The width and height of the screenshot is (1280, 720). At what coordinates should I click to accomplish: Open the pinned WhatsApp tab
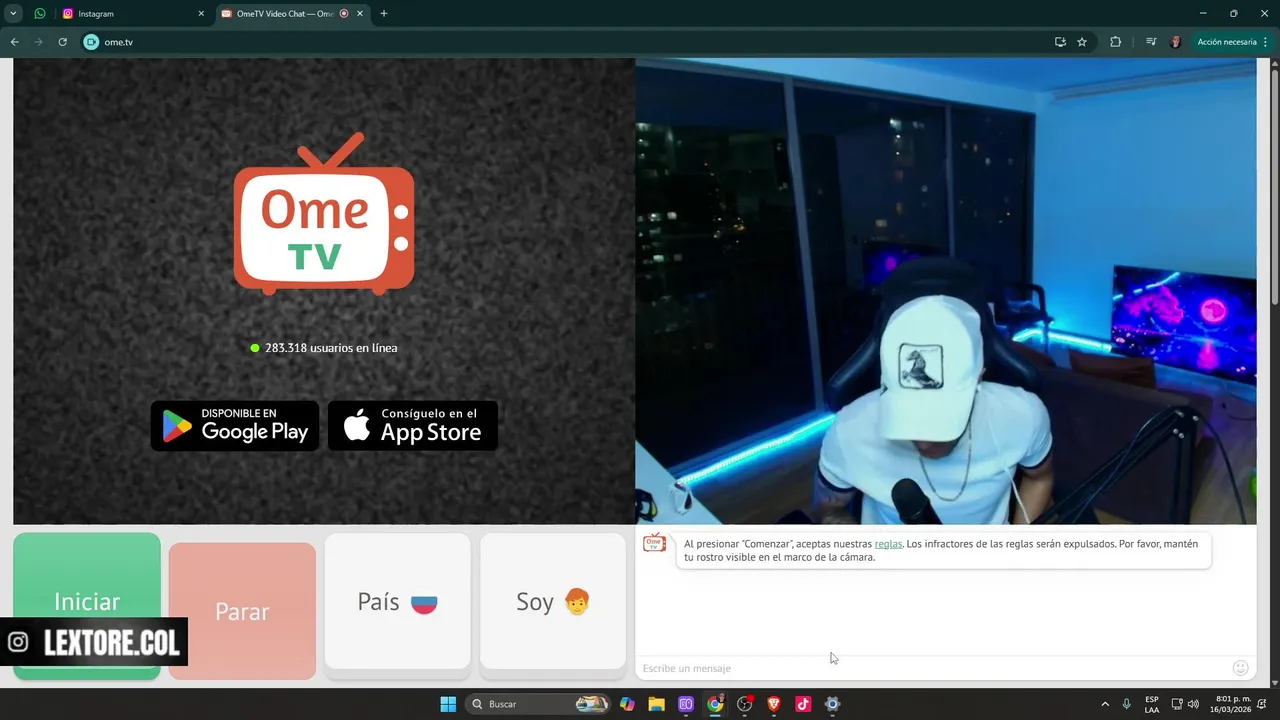coord(40,14)
